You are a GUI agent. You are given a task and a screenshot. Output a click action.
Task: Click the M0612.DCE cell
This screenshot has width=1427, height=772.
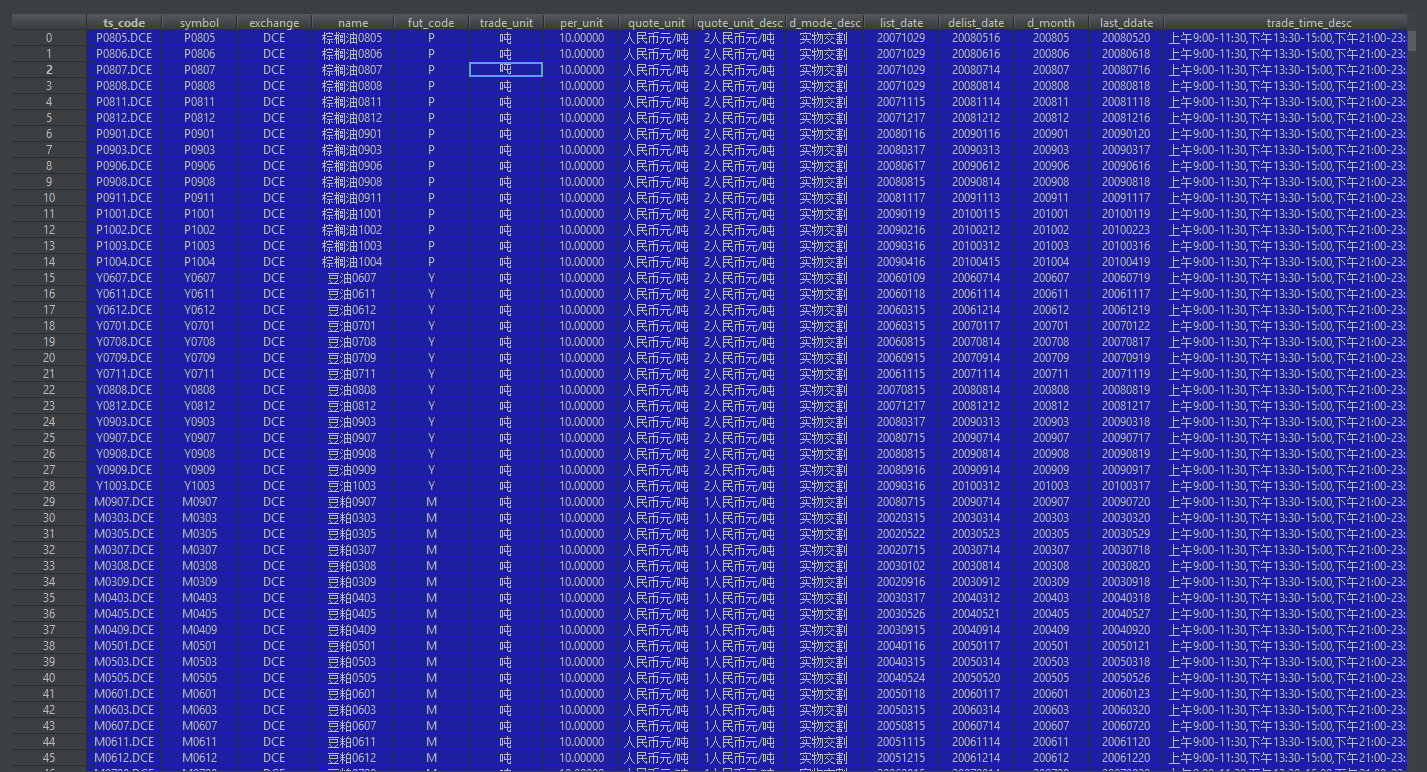[124, 758]
